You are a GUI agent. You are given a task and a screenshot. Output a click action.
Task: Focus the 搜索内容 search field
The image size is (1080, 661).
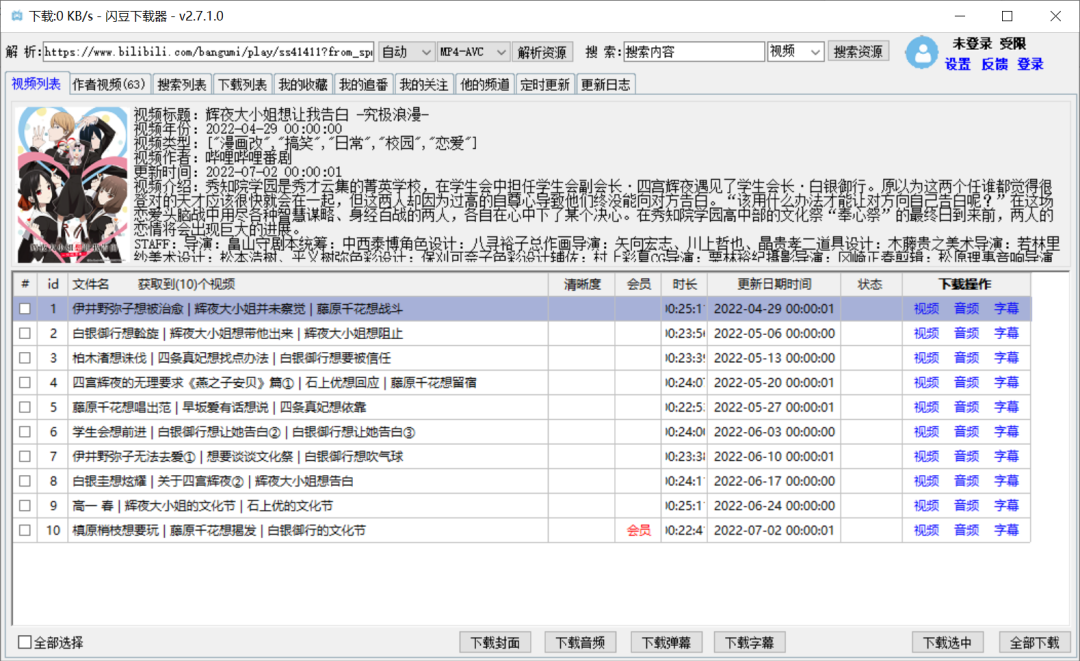click(x=694, y=52)
